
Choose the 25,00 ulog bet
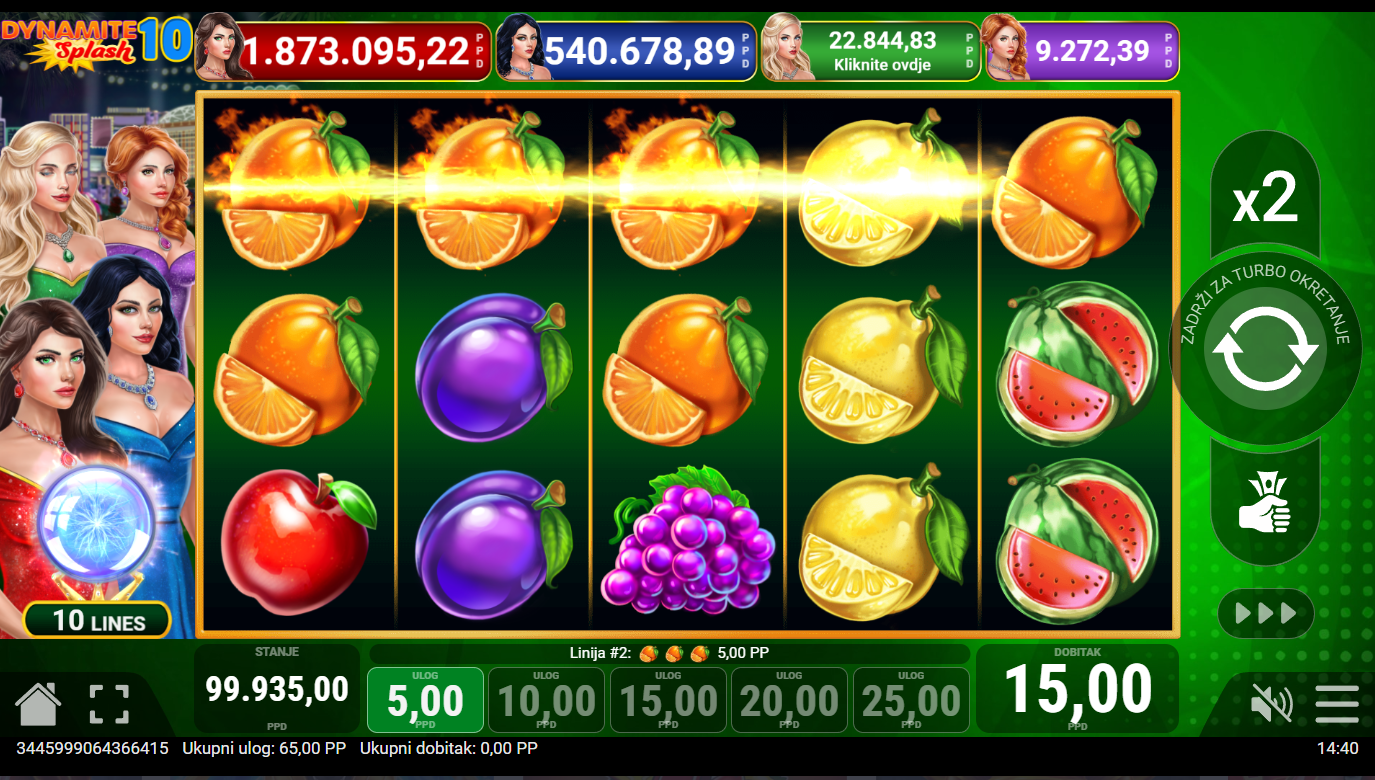point(911,700)
